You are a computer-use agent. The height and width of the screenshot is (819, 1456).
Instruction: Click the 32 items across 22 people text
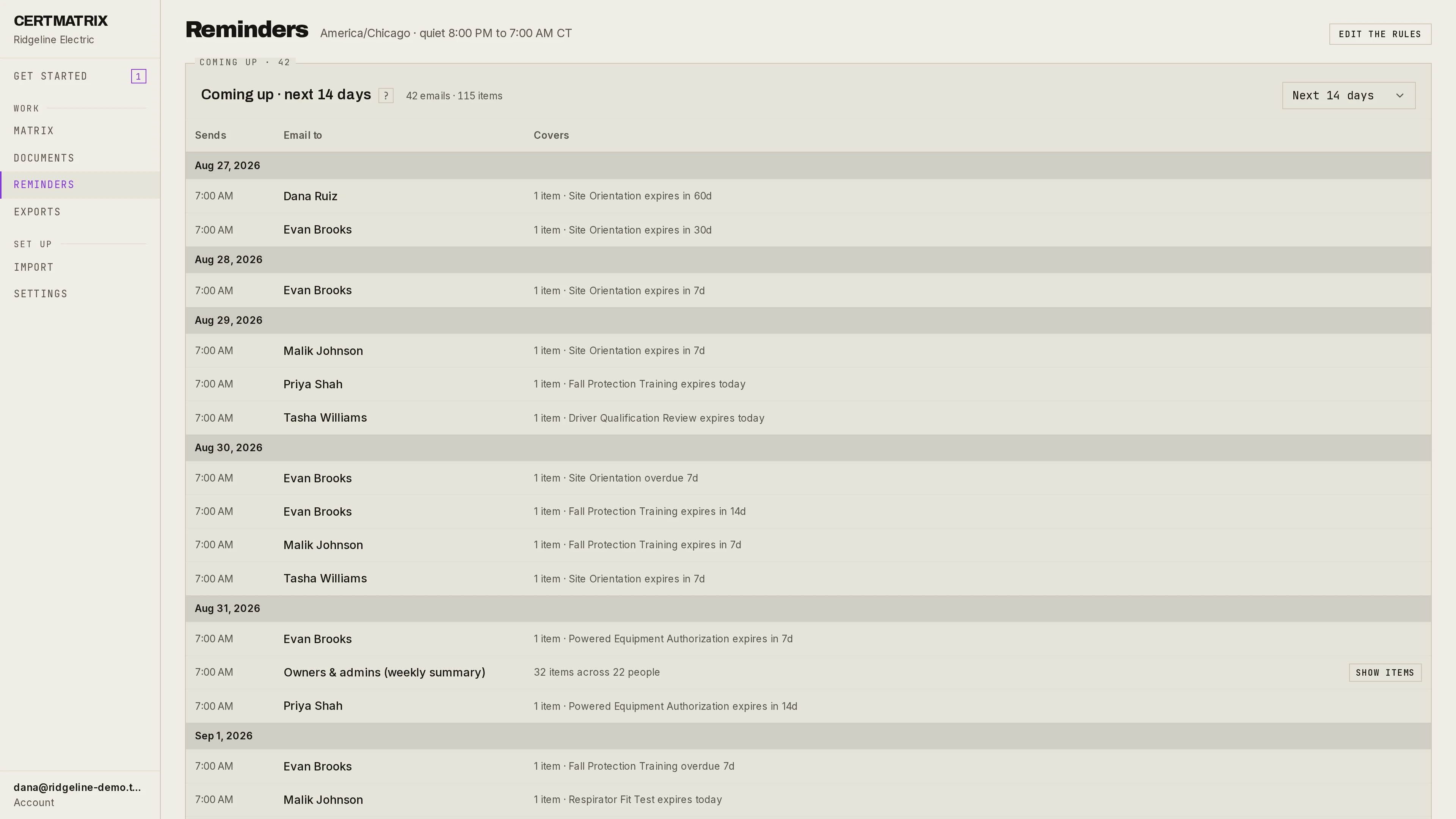(x=597, y=673)
